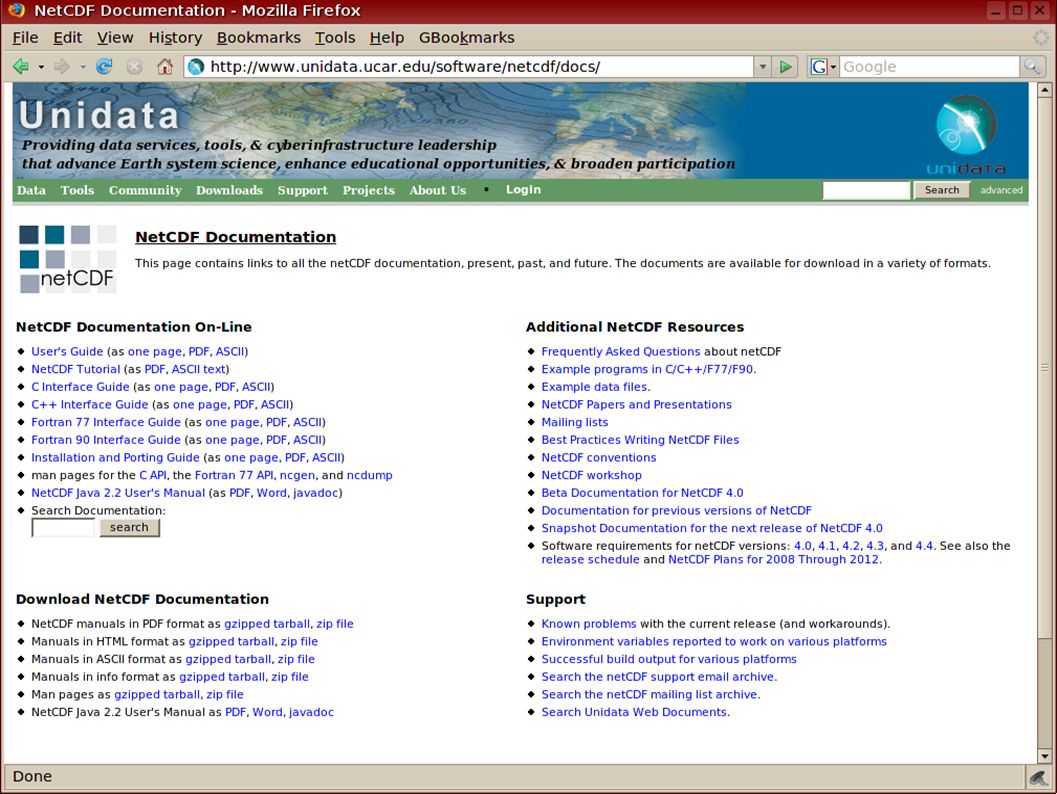The image size is (1057, 794).
Task: Click the vertical scrollbar thumb
Action: (x=1044, y=367)
